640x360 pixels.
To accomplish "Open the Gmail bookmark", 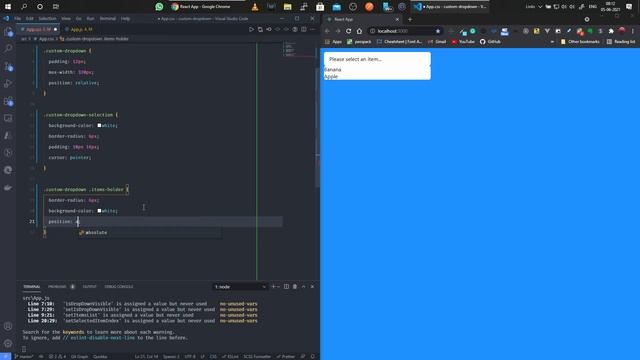I will (436, 42).
